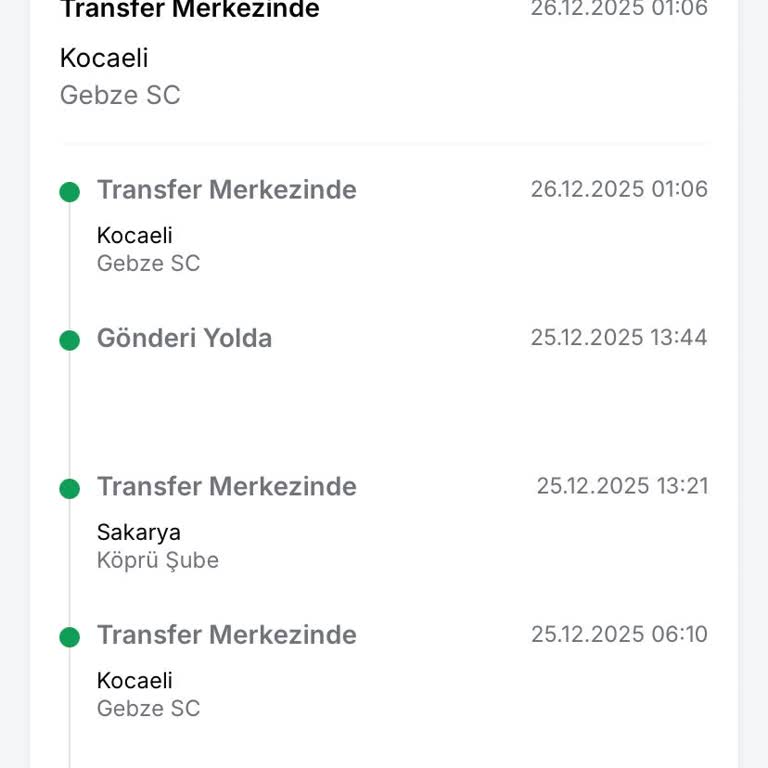Click the topmost 26.12.2025 01:06 summary timestamp
Screen dimensions: 768x768
(x=619, y=9)
